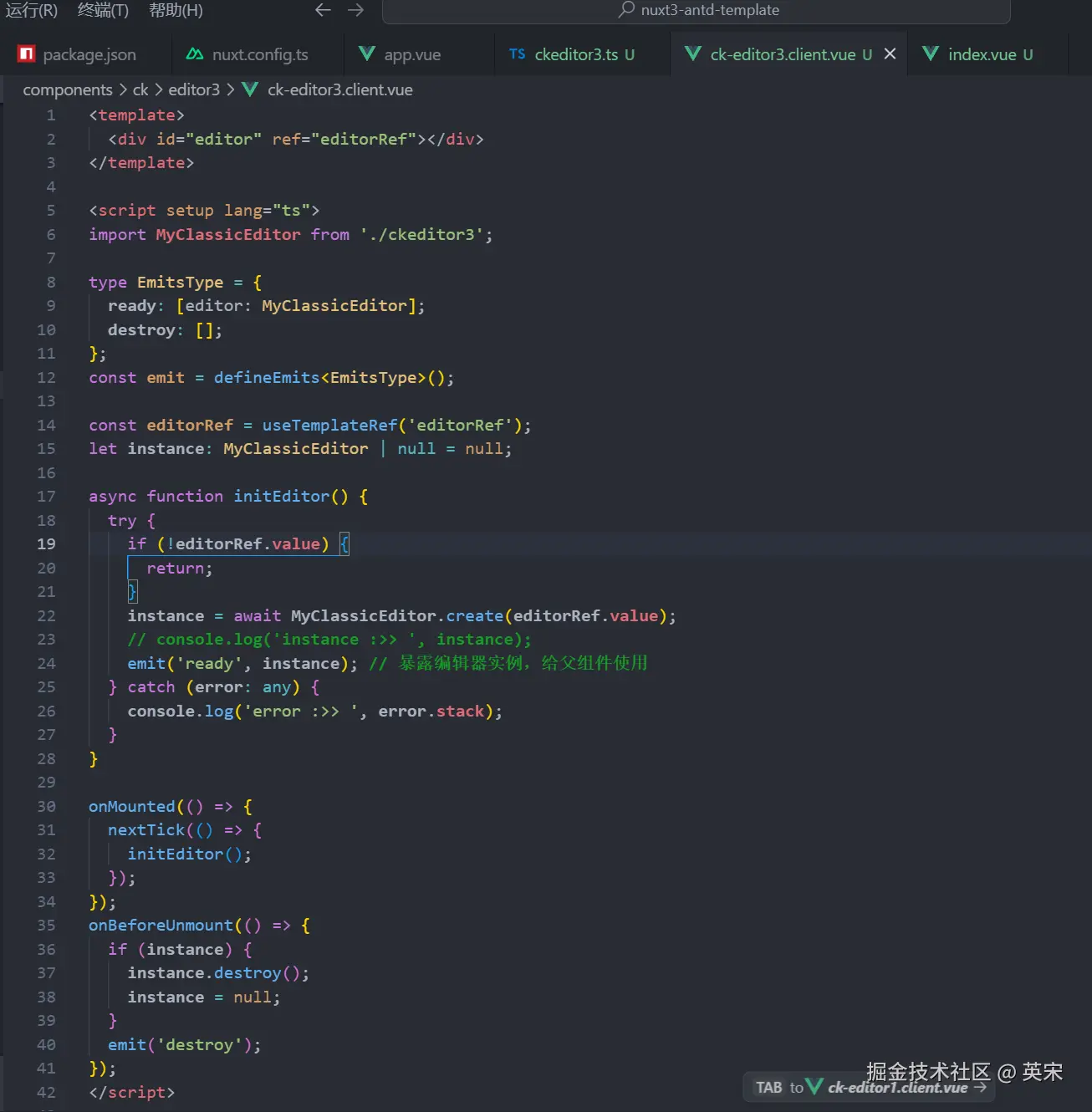This screenshot has height=1112, width=1092.
Task: Click the Vue icon on app.vue tab
Action: pyautogui.click(x=366, y=54)
